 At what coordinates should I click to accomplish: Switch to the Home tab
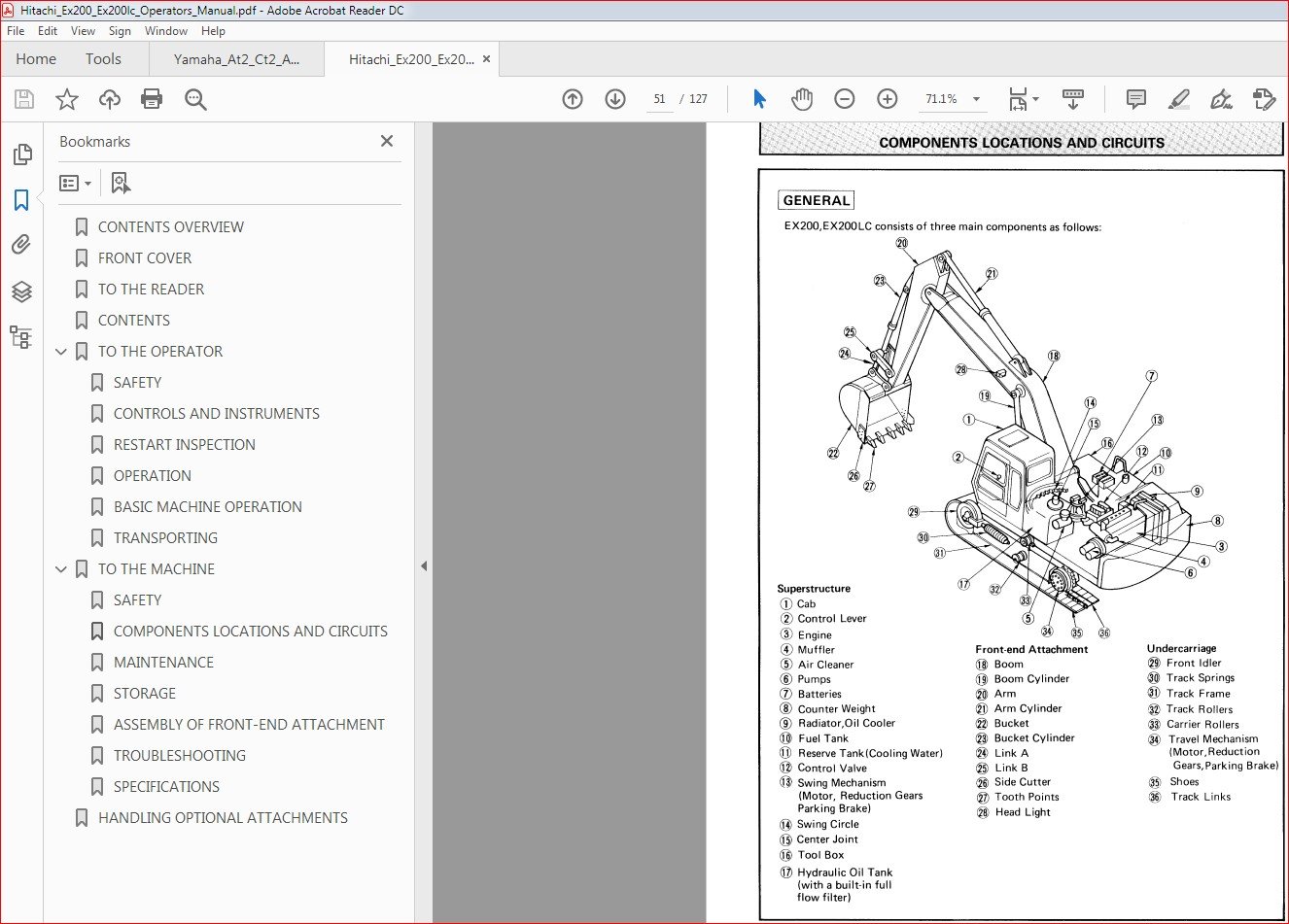pyautogui.click(x=36, y=59)
